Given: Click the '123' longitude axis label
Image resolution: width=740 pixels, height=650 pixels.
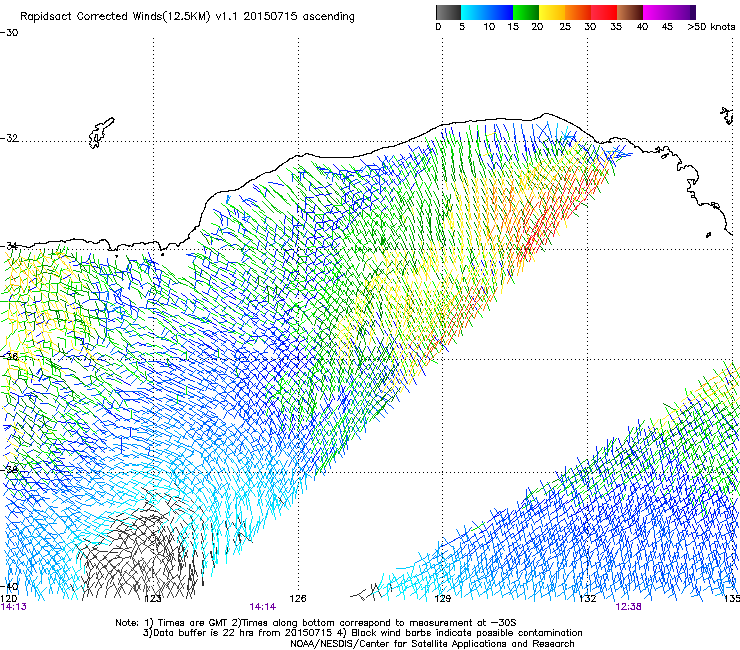Looking at the screenshot, I should (152, 599).
